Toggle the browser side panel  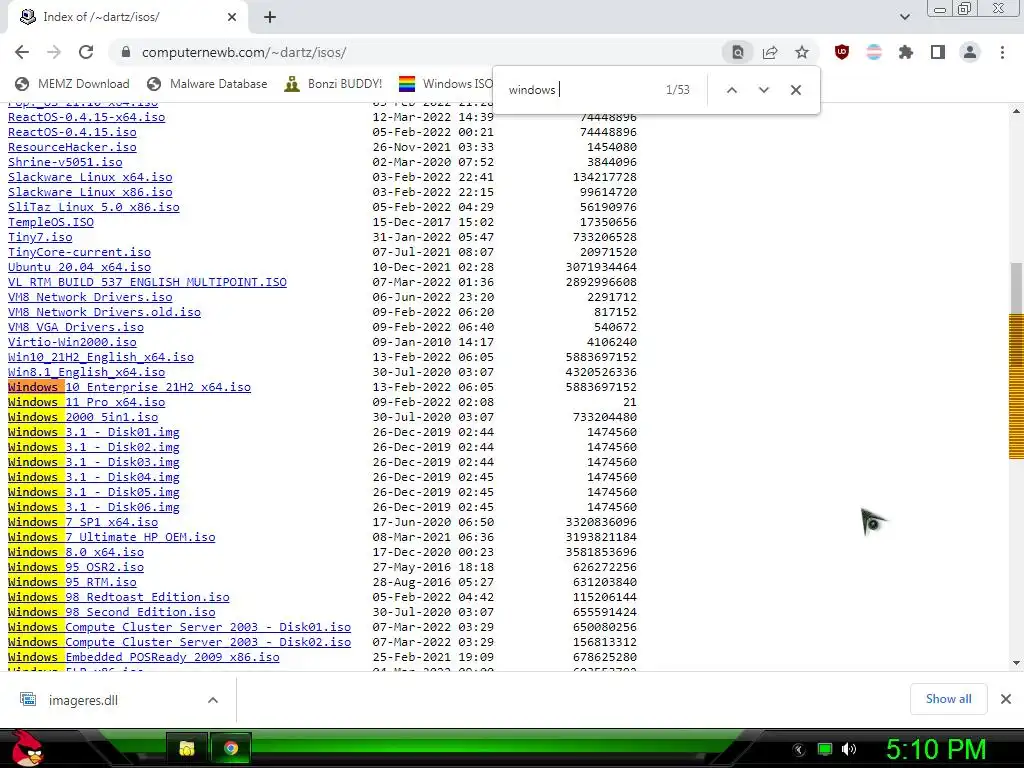[938, 52]
